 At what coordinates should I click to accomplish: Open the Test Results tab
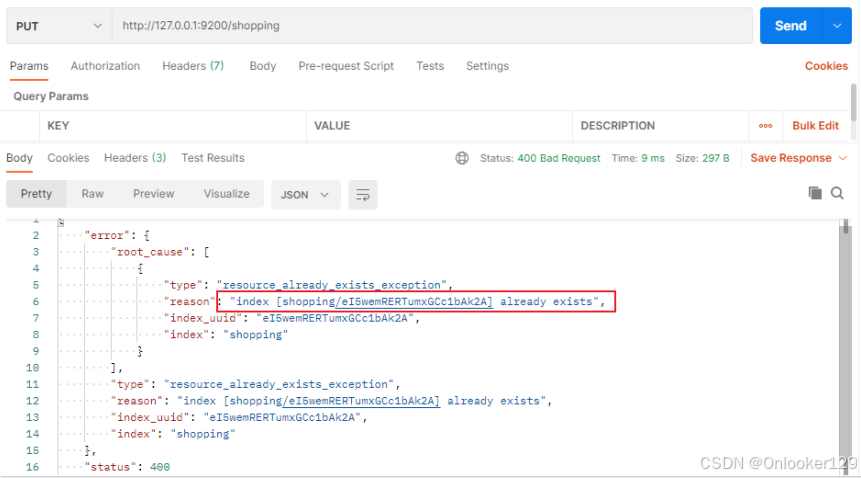pos(213,158)
